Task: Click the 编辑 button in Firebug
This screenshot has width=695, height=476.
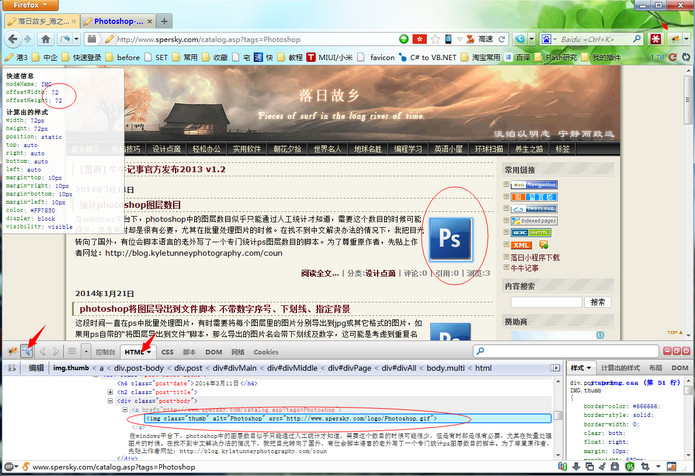Action: (x=34, y=368)
